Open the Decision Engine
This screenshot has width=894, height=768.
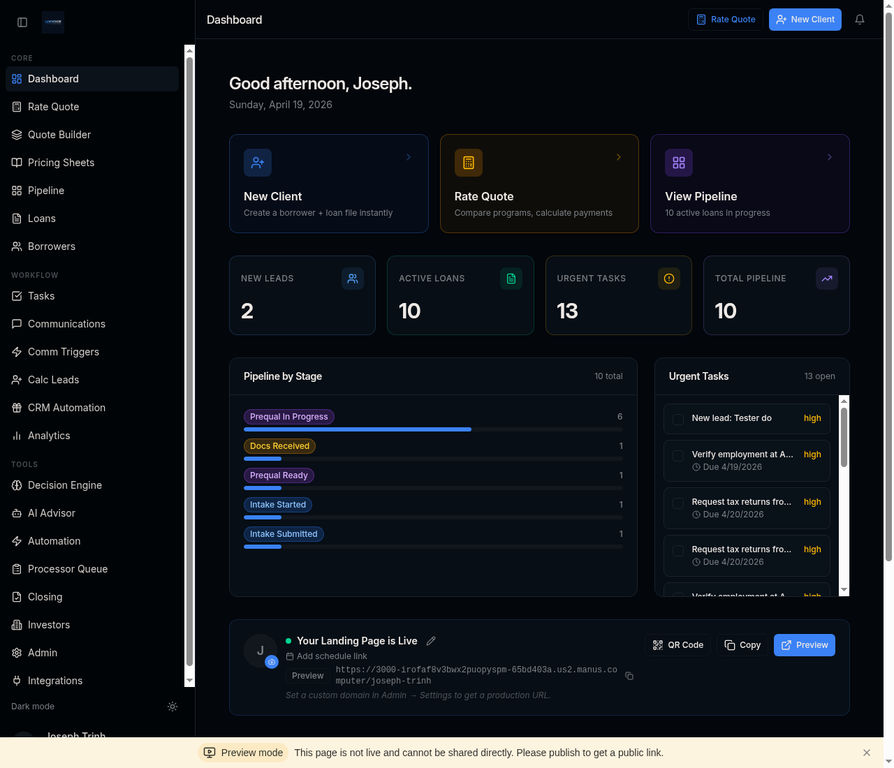coord(64,485)
